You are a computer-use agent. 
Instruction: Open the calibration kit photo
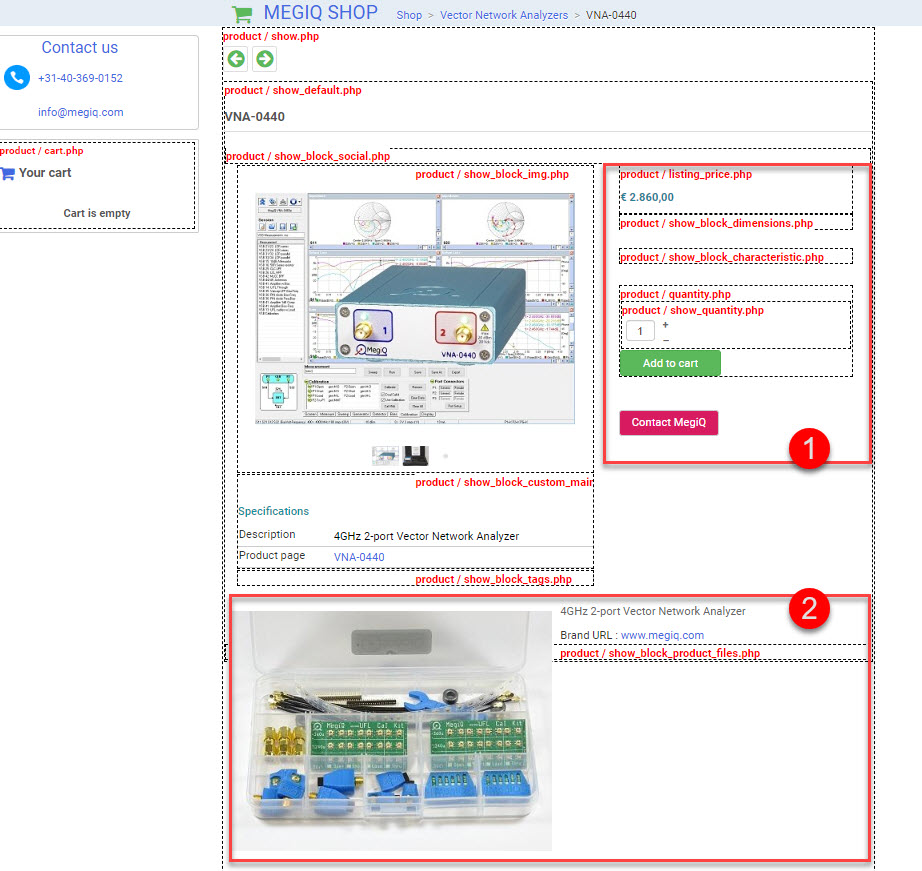tap(392, 730)
